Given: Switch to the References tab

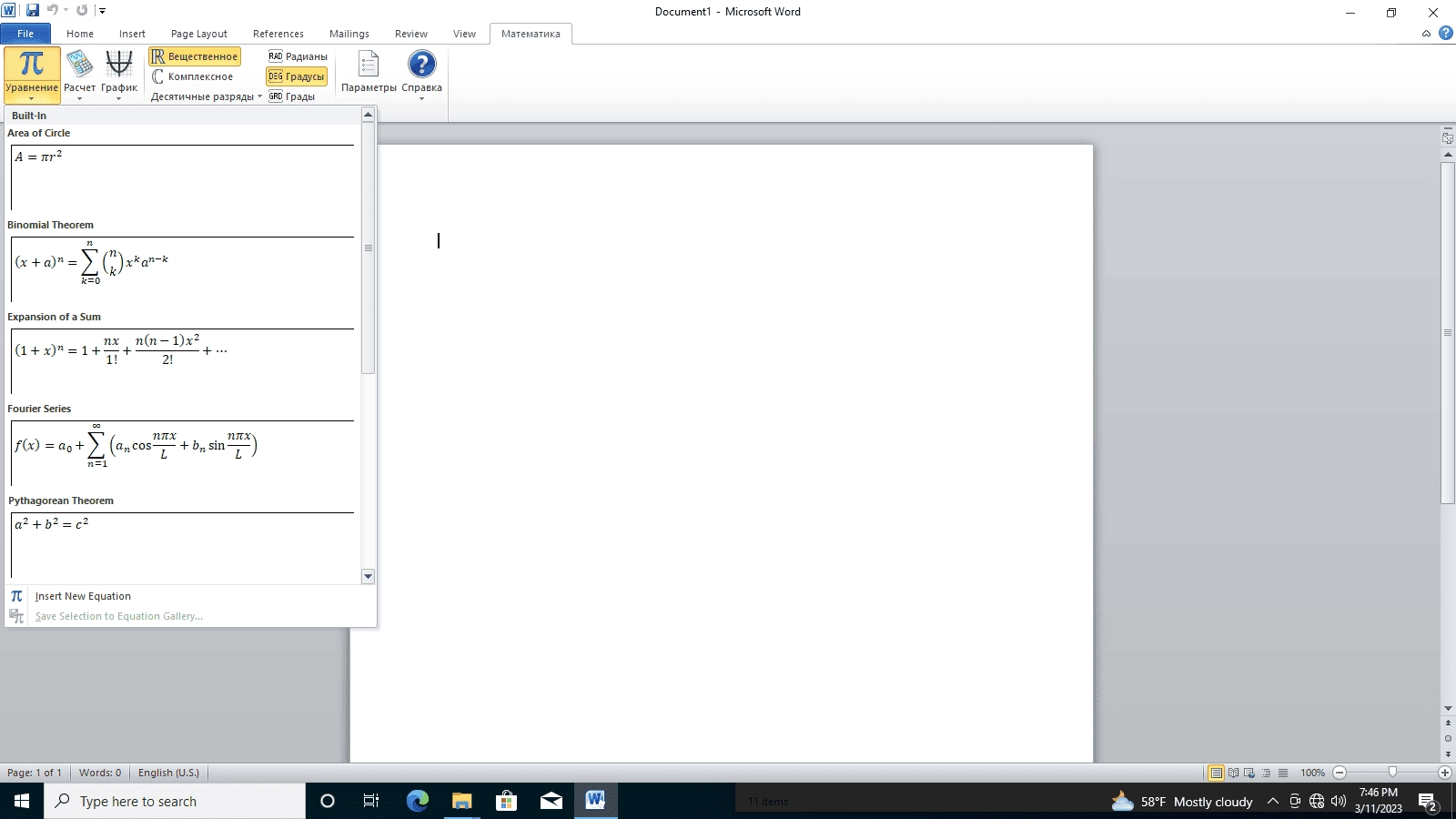Looking at the screenshot, I should pyautogui.click(x=278, y=34).
